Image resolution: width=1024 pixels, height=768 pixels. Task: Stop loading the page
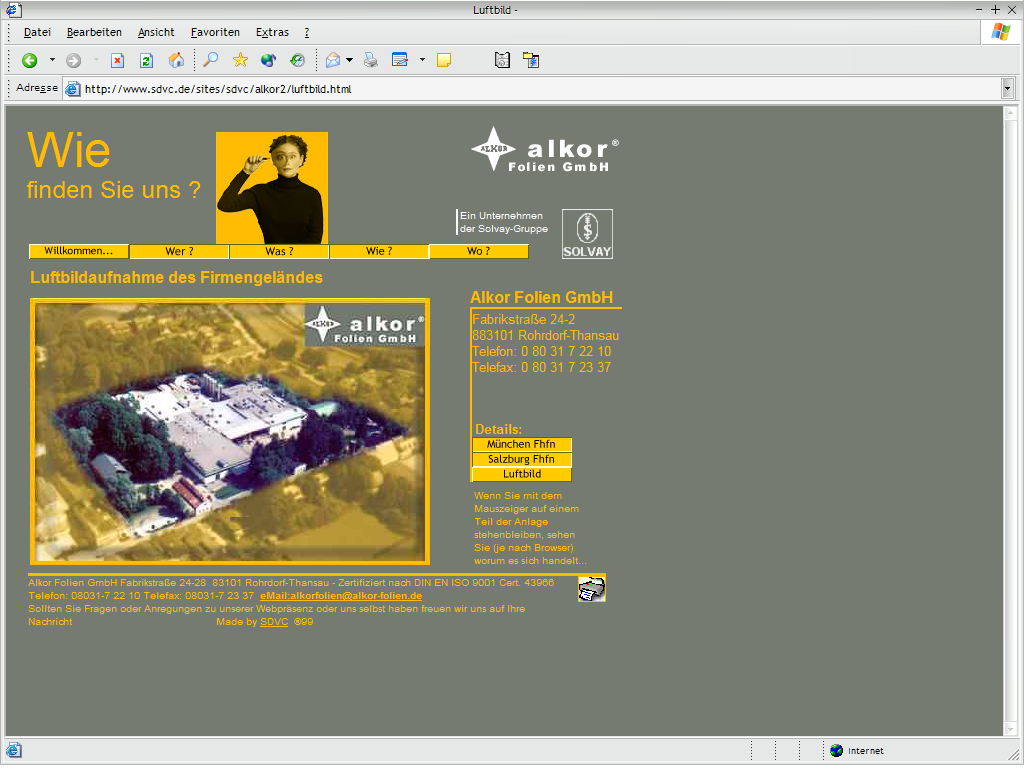(x=118, y=61)
